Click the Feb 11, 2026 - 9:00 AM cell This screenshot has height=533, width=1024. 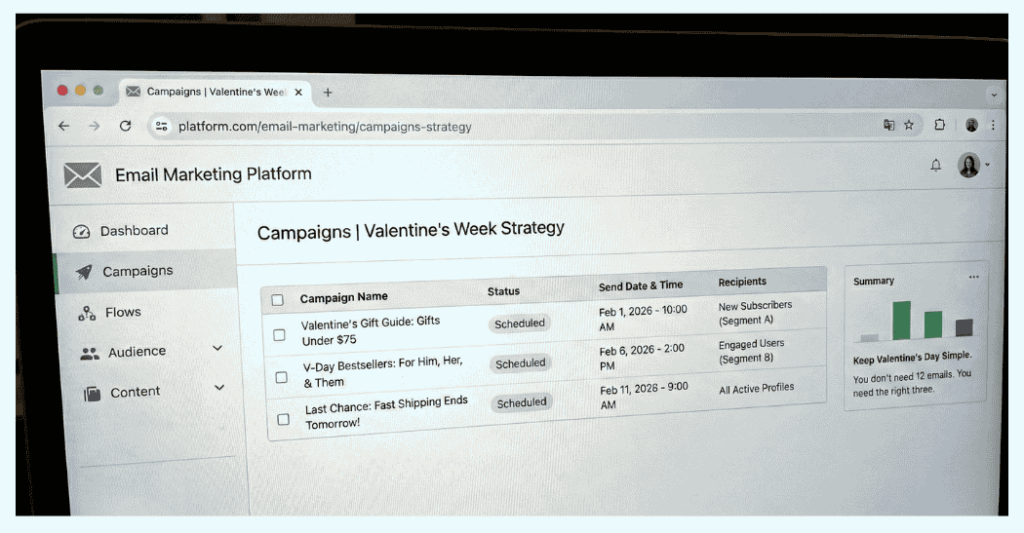coord(644,396)
